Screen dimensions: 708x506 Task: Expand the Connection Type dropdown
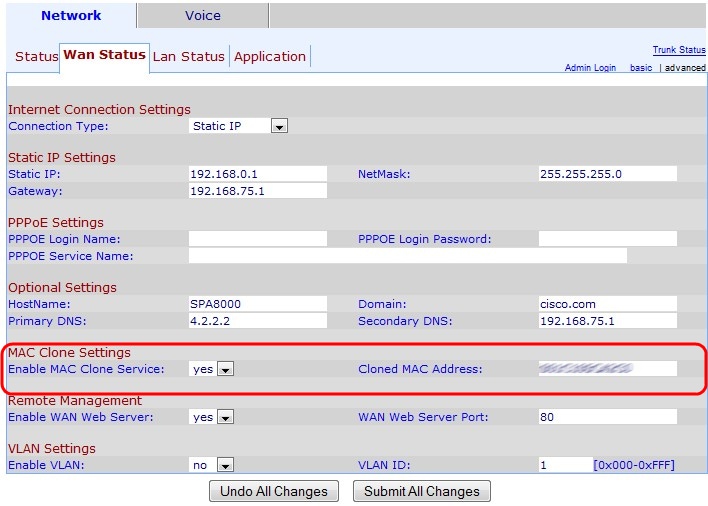[x=238, y=126]
